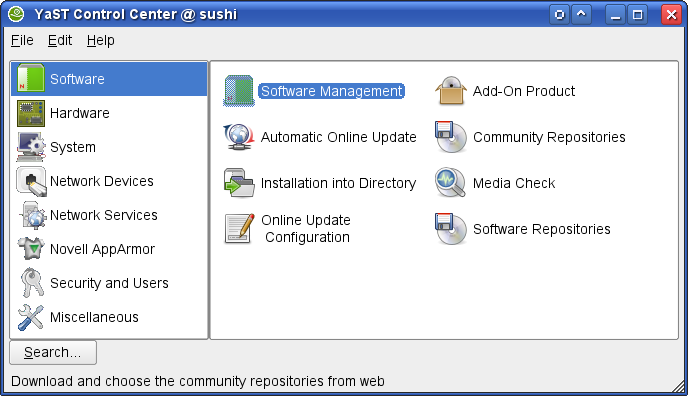Select the Software category icon
The image size is (688, 396).
coord(31,78)
